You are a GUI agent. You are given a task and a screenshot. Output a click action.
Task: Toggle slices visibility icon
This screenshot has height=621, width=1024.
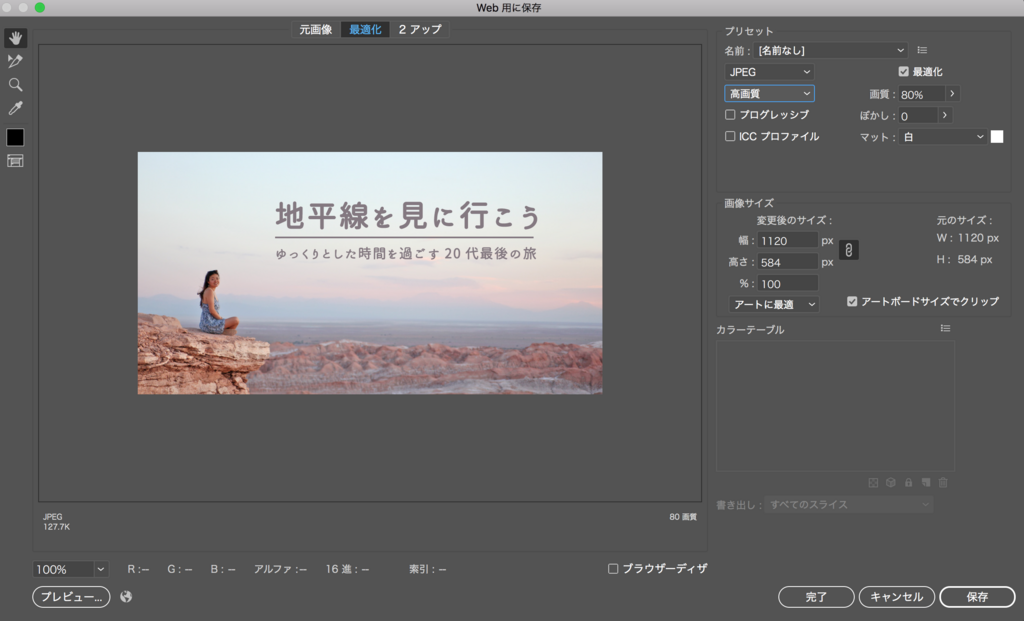click(15, 161)
